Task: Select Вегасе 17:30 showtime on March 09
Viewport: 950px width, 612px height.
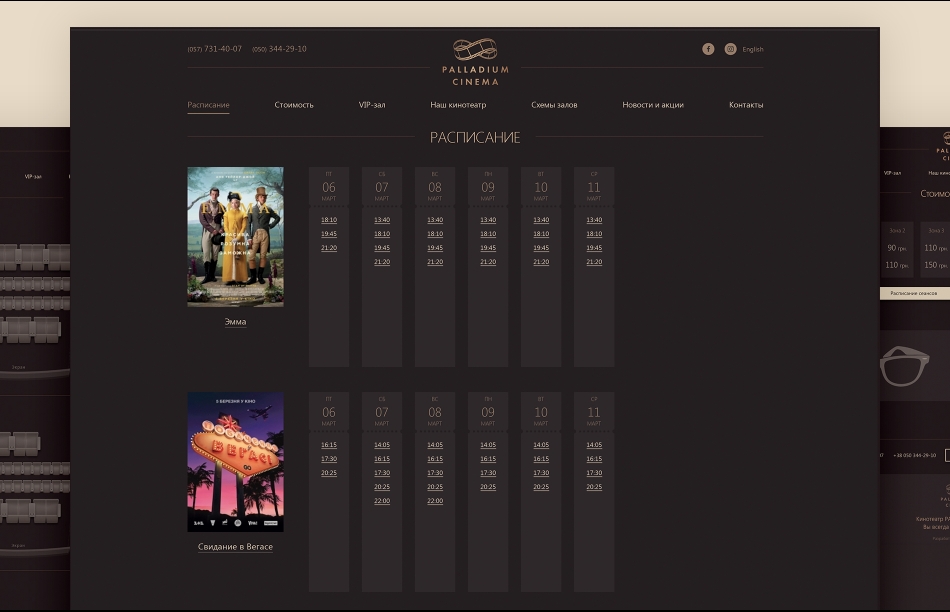Action: [x=488, y=473]
